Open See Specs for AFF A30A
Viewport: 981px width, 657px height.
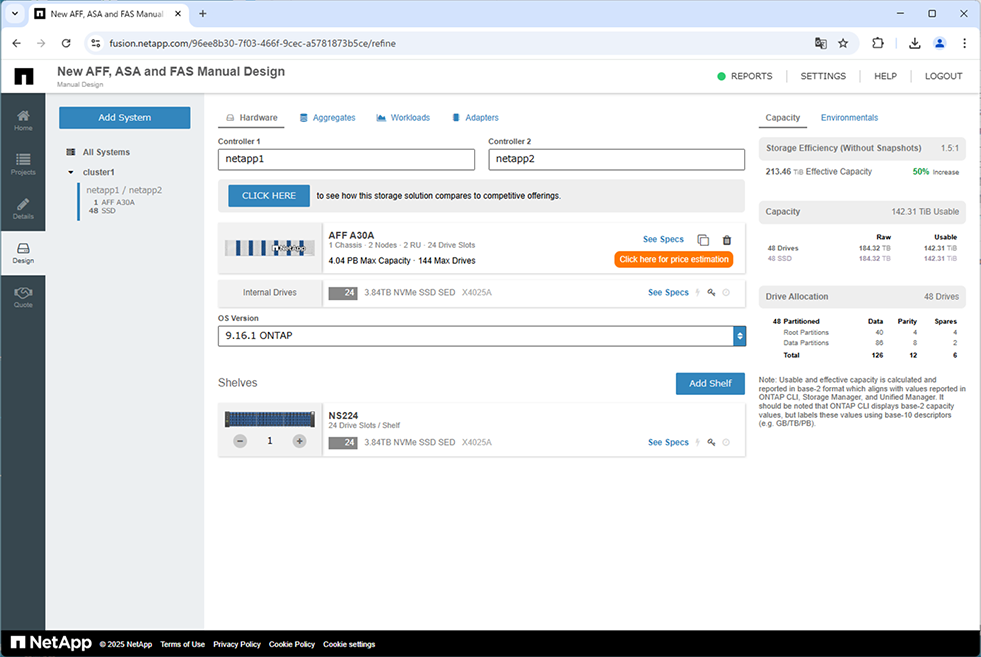[x=663, y=240]
